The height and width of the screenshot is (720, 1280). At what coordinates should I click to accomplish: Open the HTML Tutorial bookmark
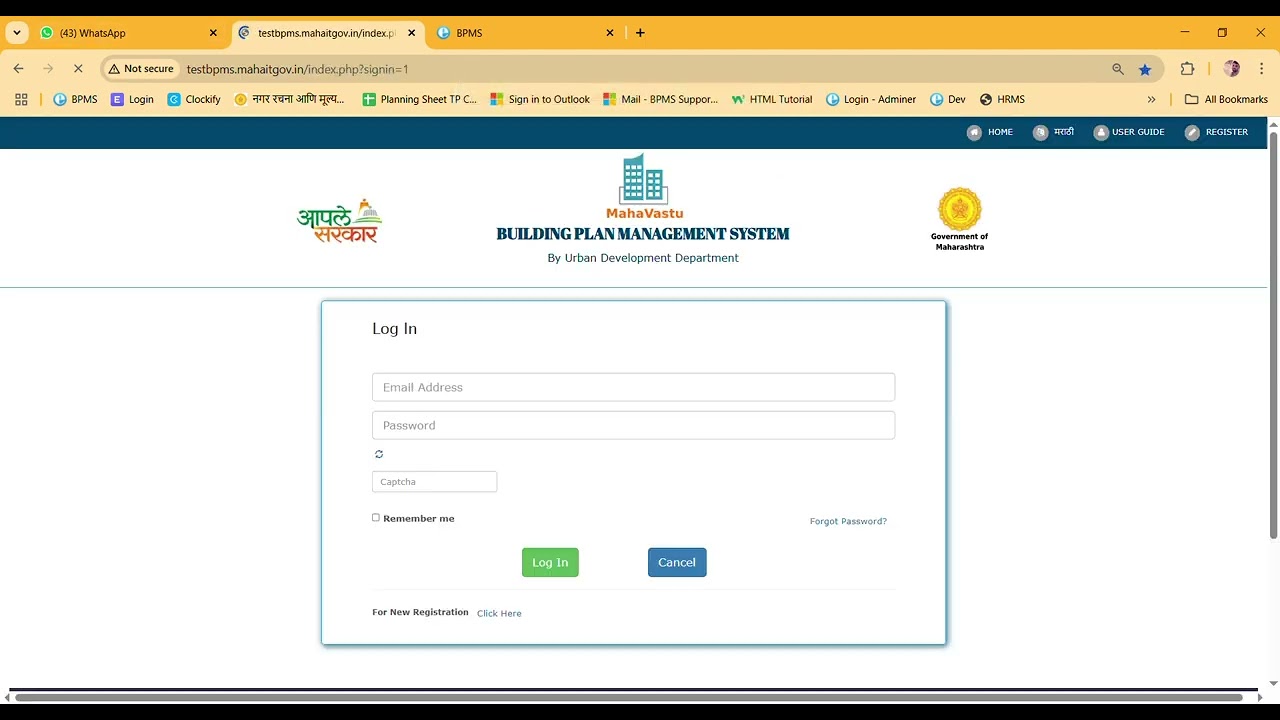click(772, 99)
